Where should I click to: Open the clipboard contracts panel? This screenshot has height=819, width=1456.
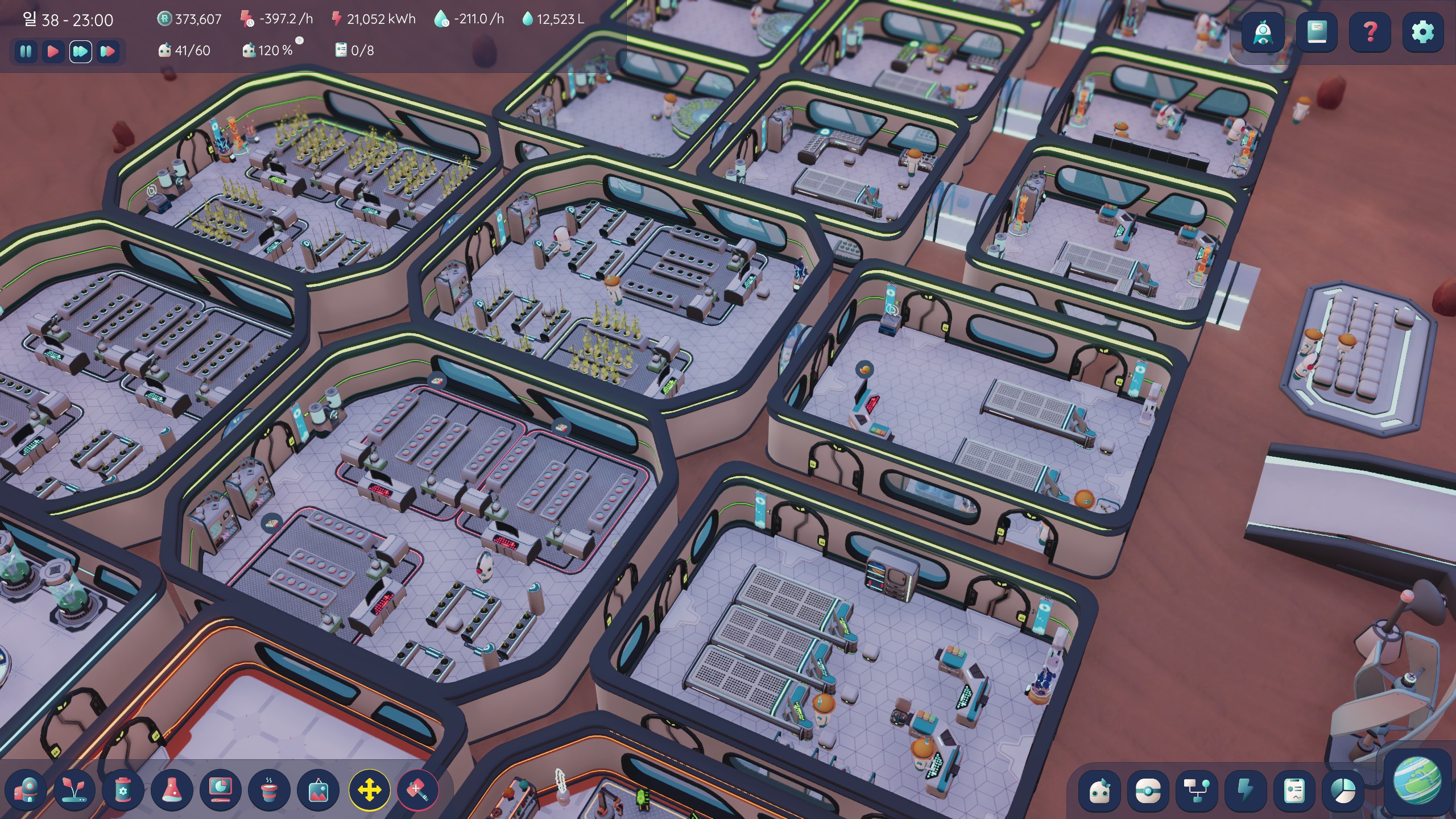(1294, 791)
